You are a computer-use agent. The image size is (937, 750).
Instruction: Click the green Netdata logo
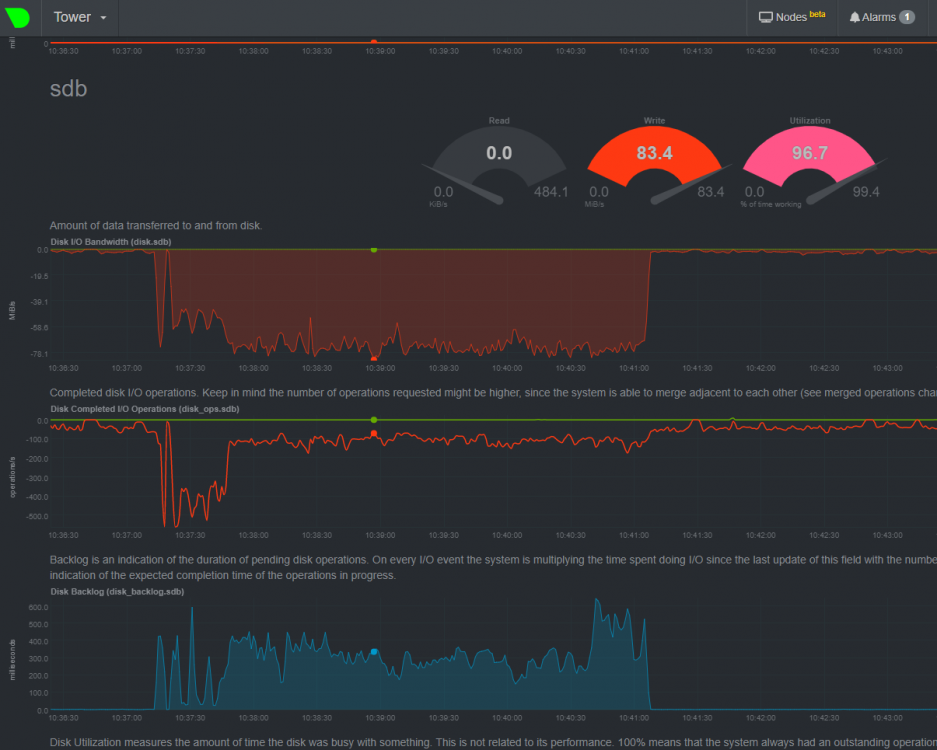pos(18,17)
